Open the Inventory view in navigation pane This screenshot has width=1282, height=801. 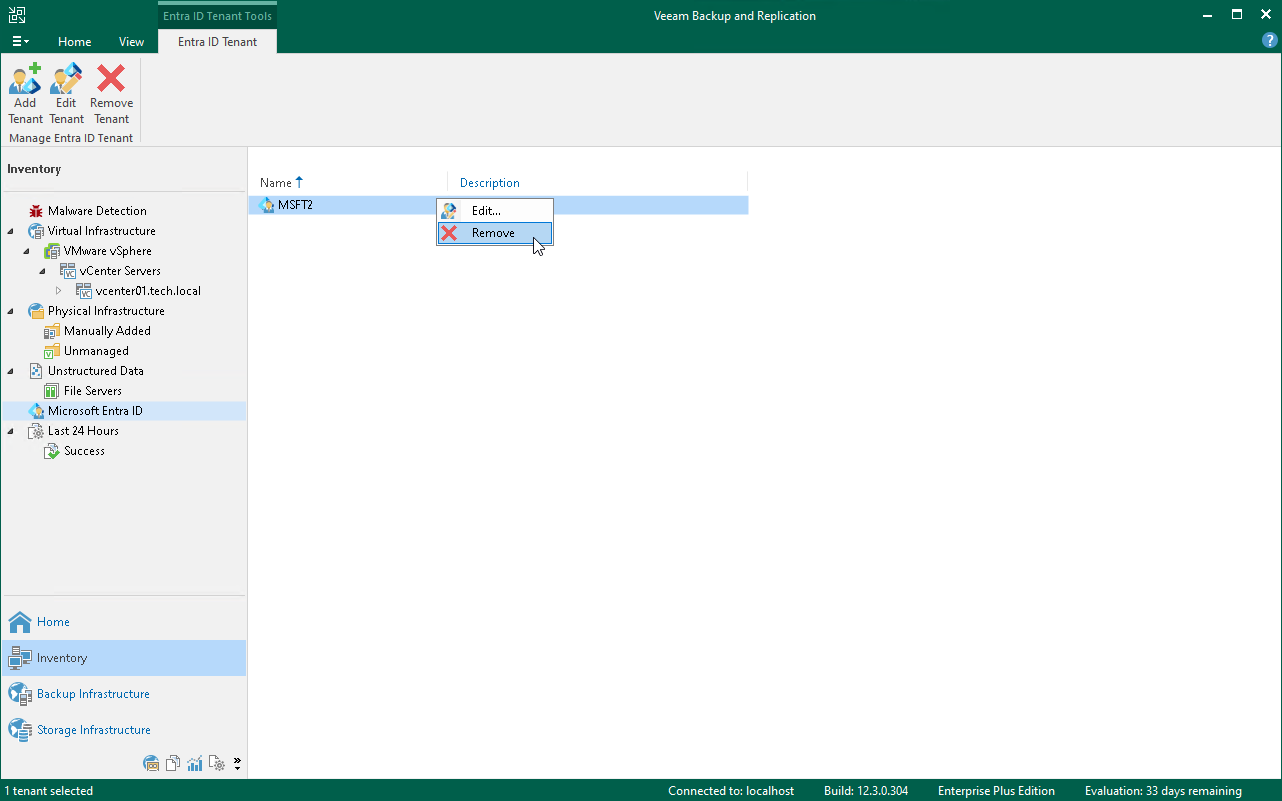tap(123, 658)
